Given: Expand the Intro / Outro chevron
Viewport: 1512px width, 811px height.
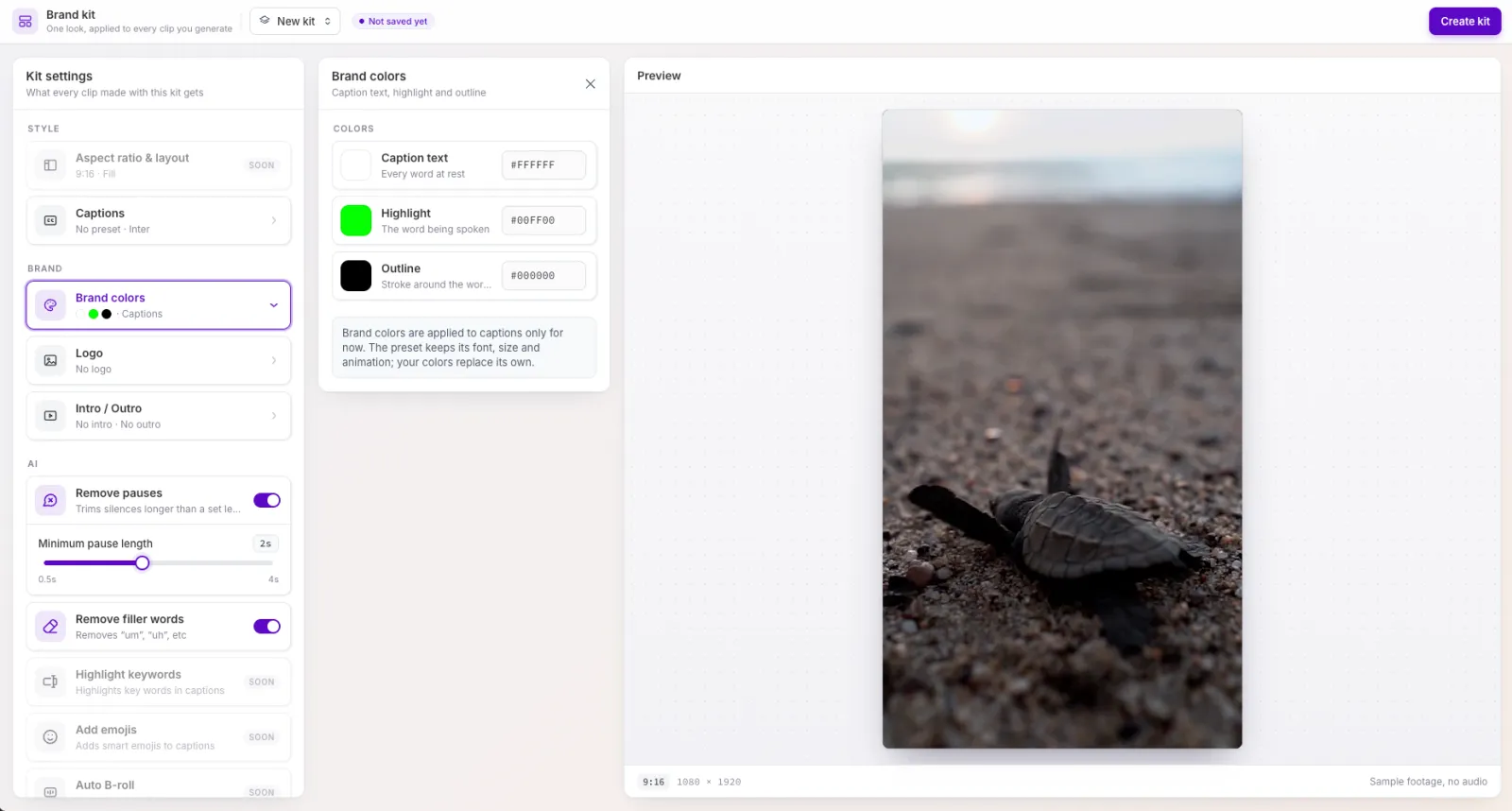Looking at the screenshot, I should [274, 416].
